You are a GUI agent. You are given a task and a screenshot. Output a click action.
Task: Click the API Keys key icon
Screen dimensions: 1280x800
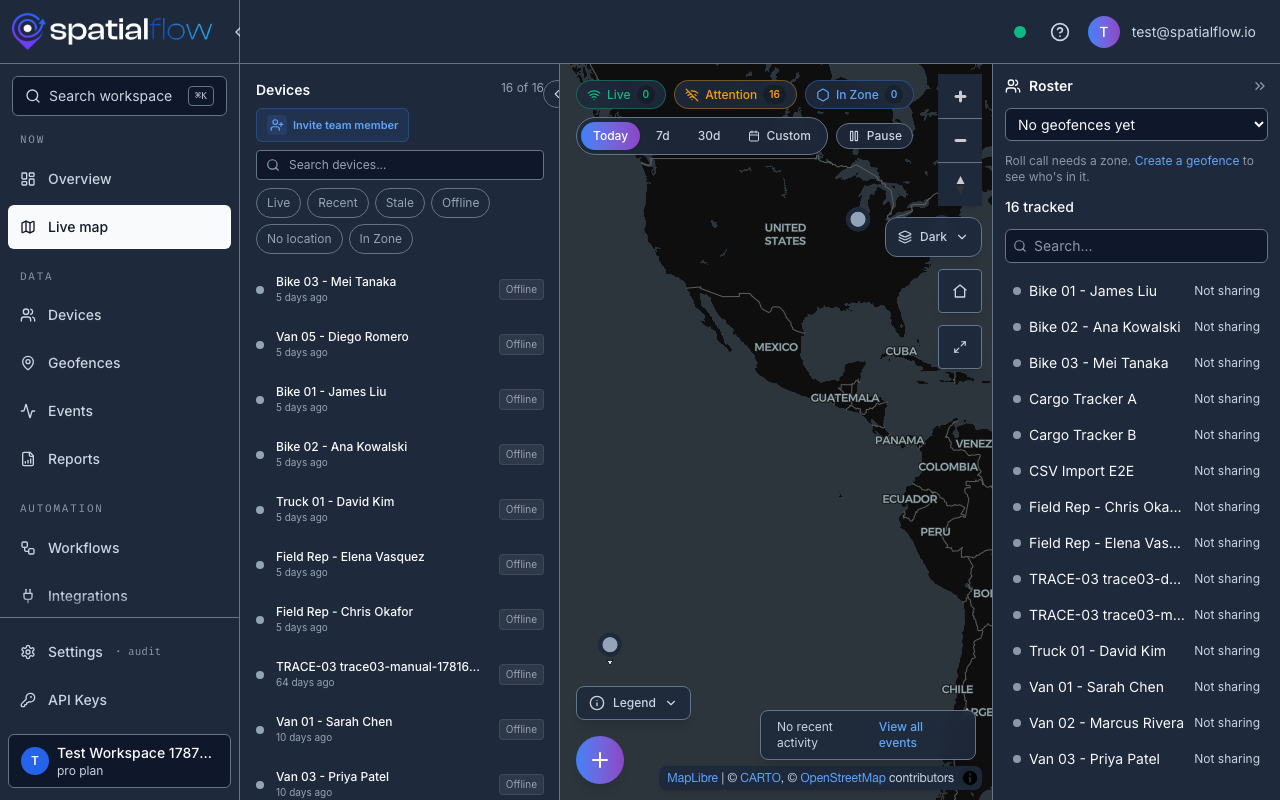pos(28,700)
